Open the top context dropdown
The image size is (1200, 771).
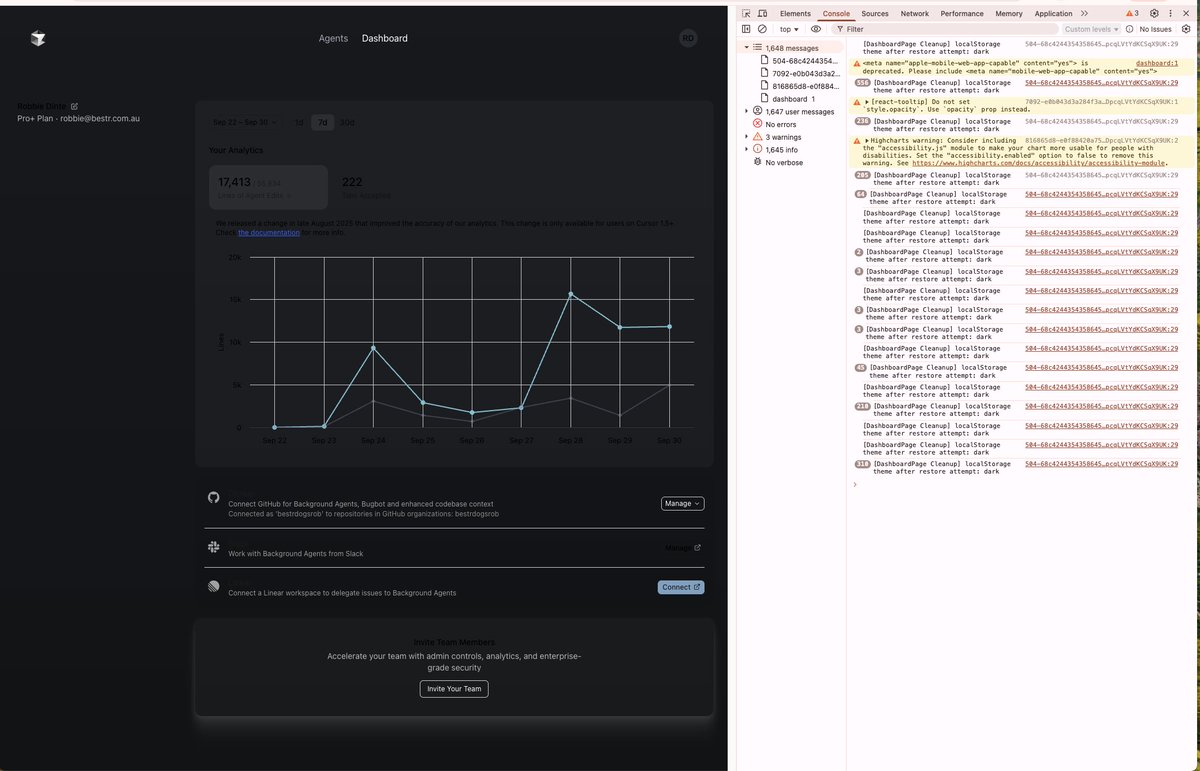(789, 29)
